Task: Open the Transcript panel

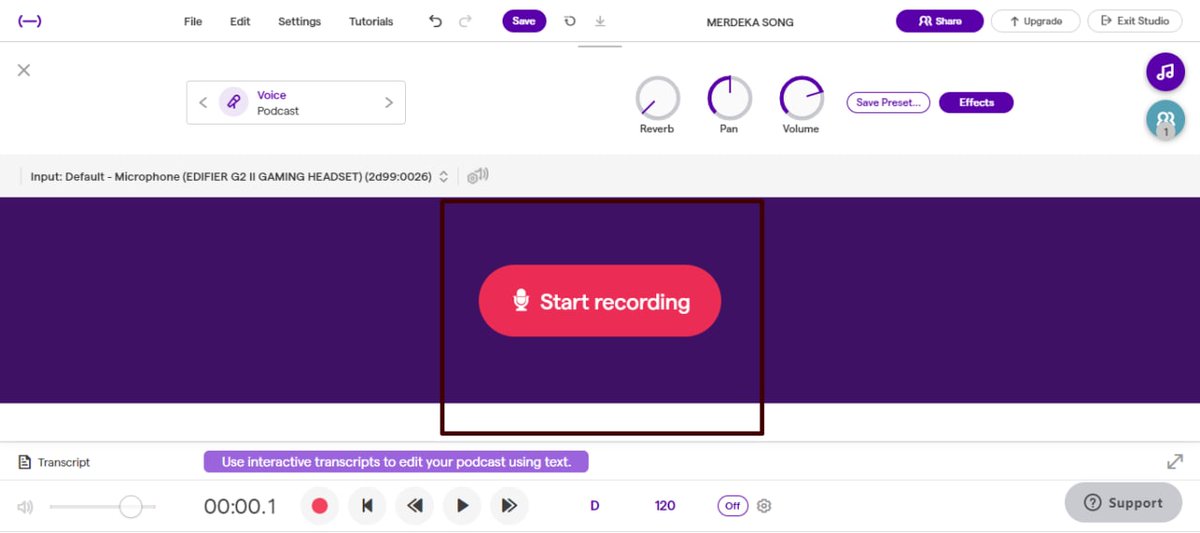Action: 54,462
